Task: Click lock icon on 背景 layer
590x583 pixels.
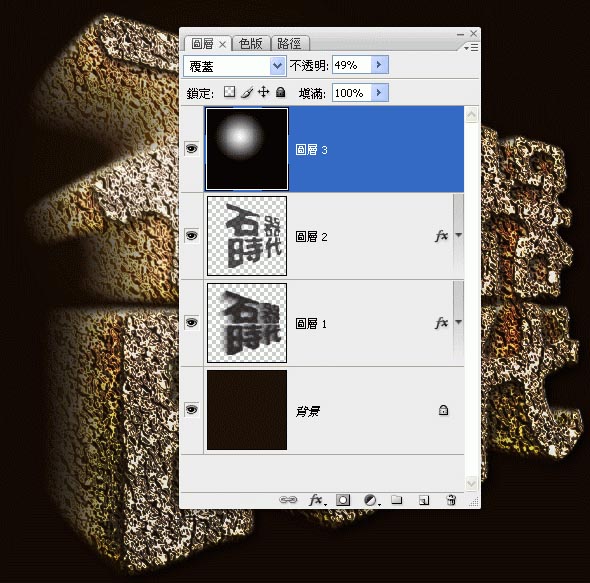Action: 443,410
